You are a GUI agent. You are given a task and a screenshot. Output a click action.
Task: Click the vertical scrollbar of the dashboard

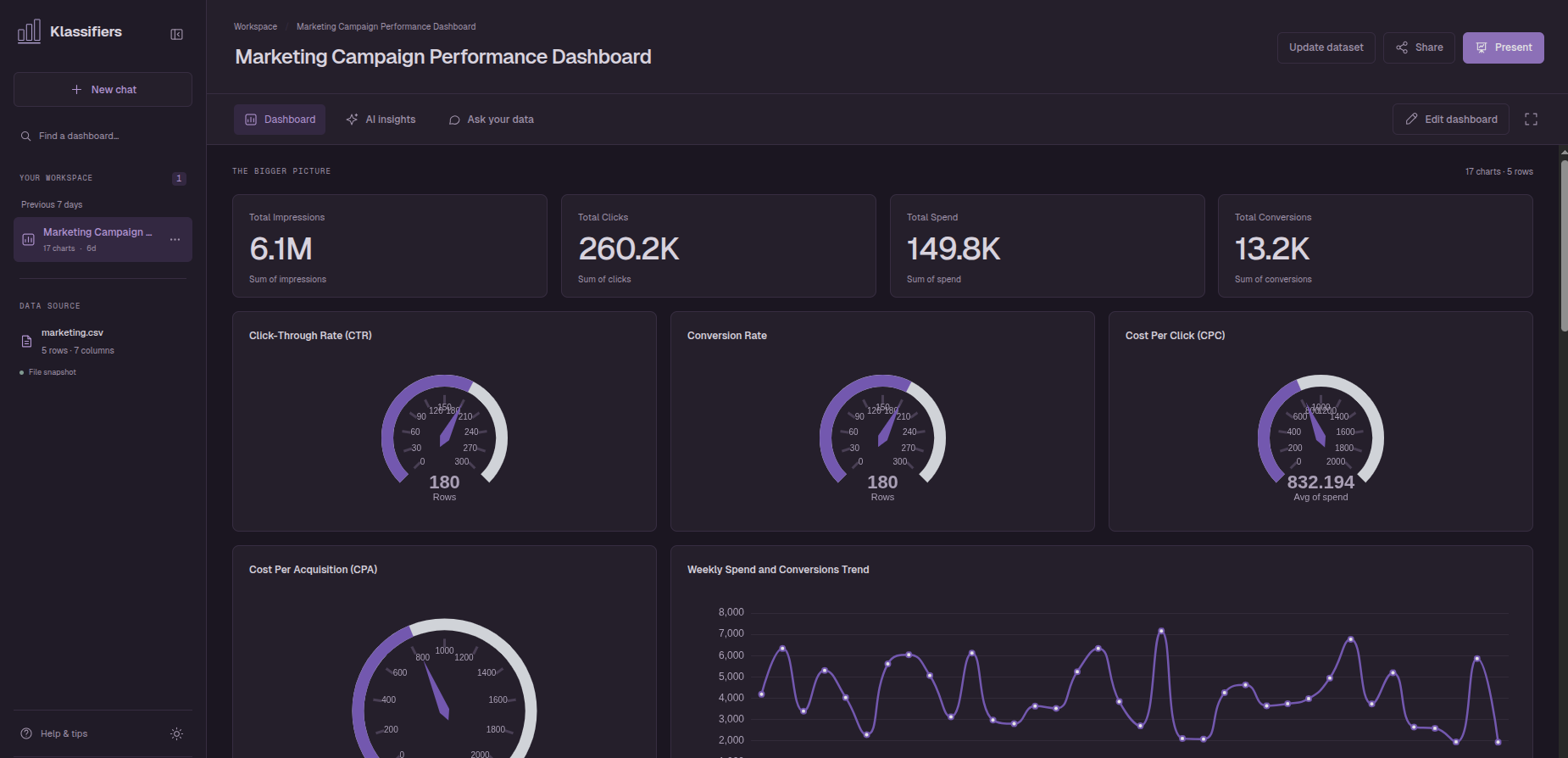[1564, 246]
